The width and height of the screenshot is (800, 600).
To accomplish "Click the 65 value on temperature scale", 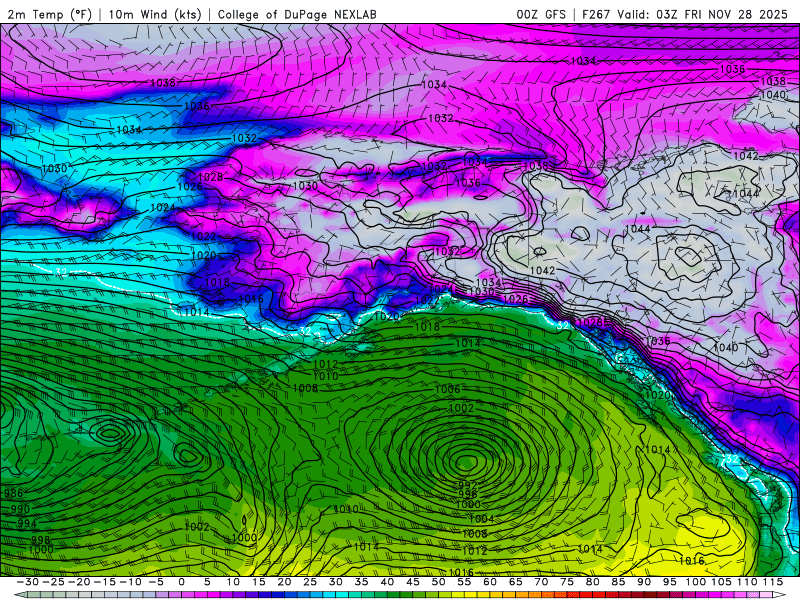I will 516,582.
